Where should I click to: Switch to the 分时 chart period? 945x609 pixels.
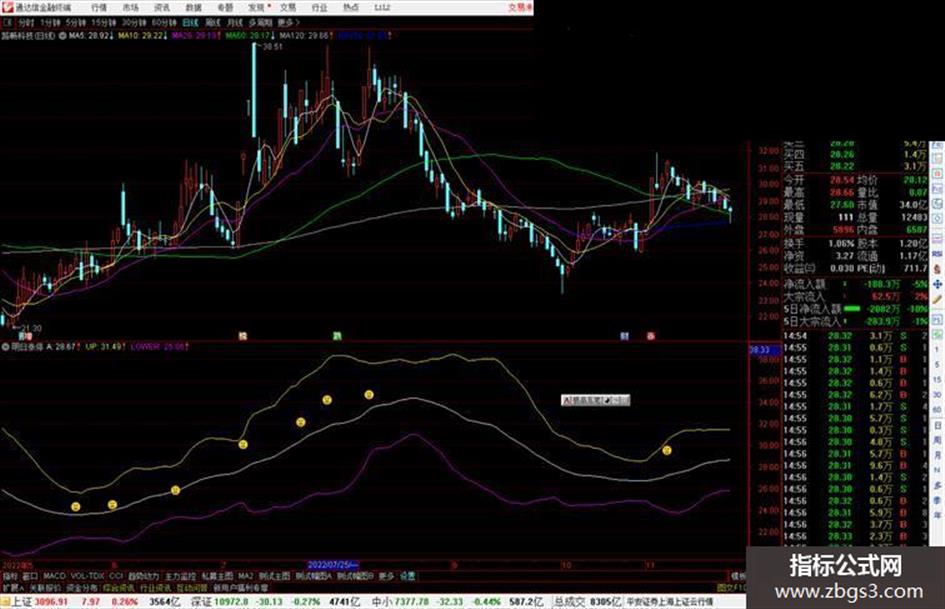point(25,22)
